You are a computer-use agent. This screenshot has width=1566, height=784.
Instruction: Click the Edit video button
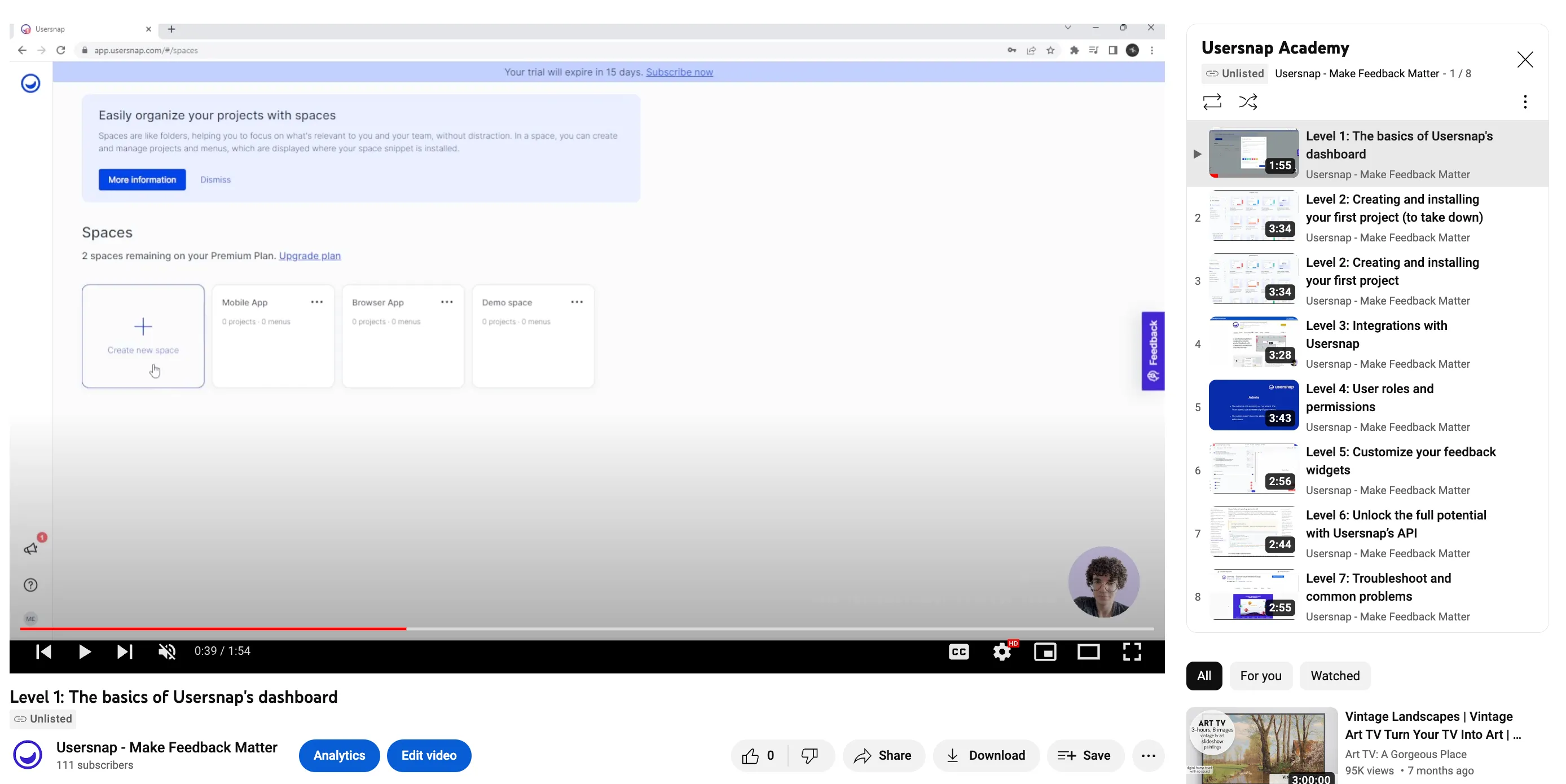pyautogui.click(x=429, y=755)
